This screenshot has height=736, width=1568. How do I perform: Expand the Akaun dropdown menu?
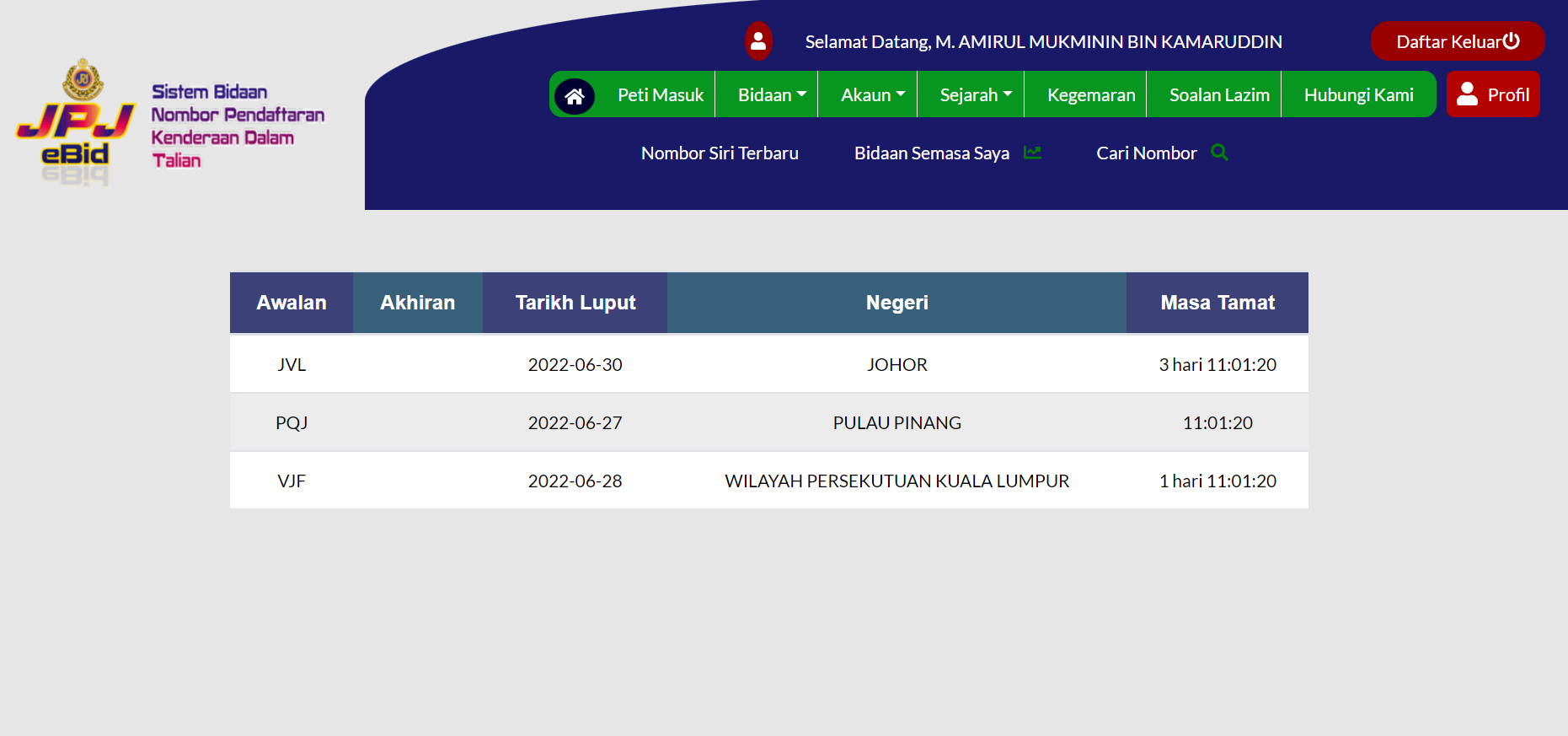click(x=872, y=94)
